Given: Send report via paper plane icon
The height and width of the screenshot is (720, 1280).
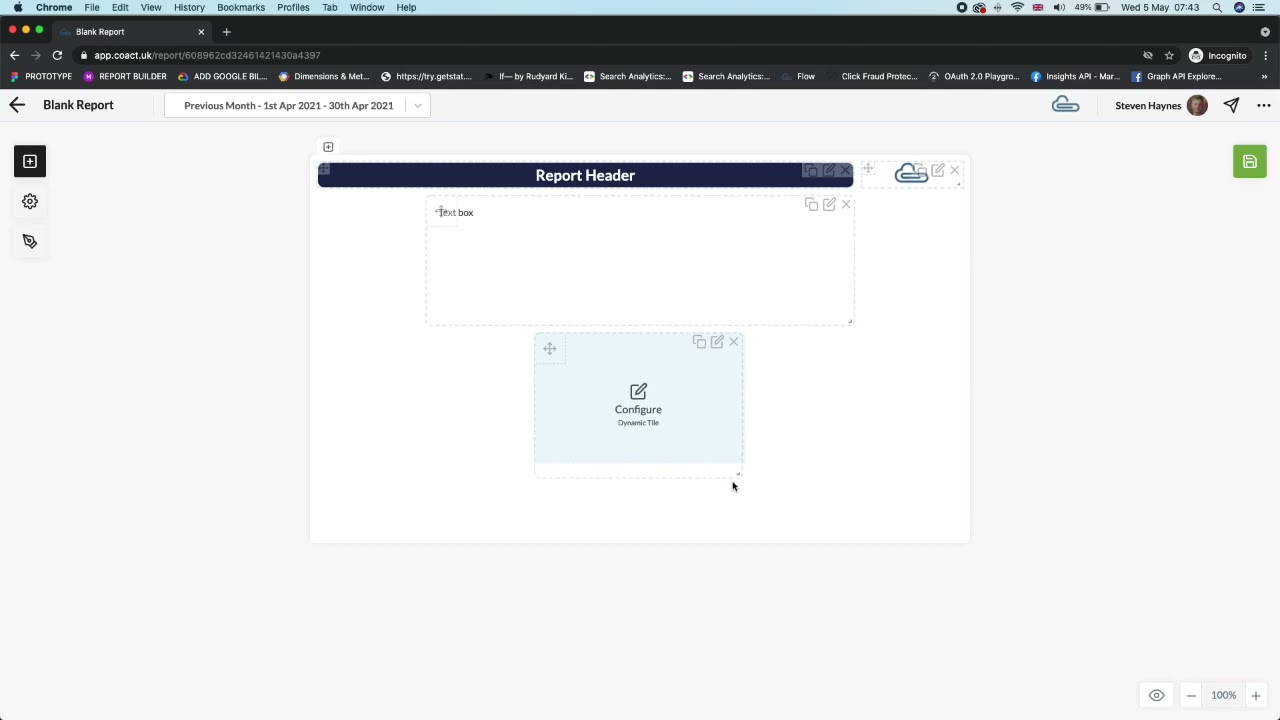Looking at the screenshot, I should (1231, 105).
